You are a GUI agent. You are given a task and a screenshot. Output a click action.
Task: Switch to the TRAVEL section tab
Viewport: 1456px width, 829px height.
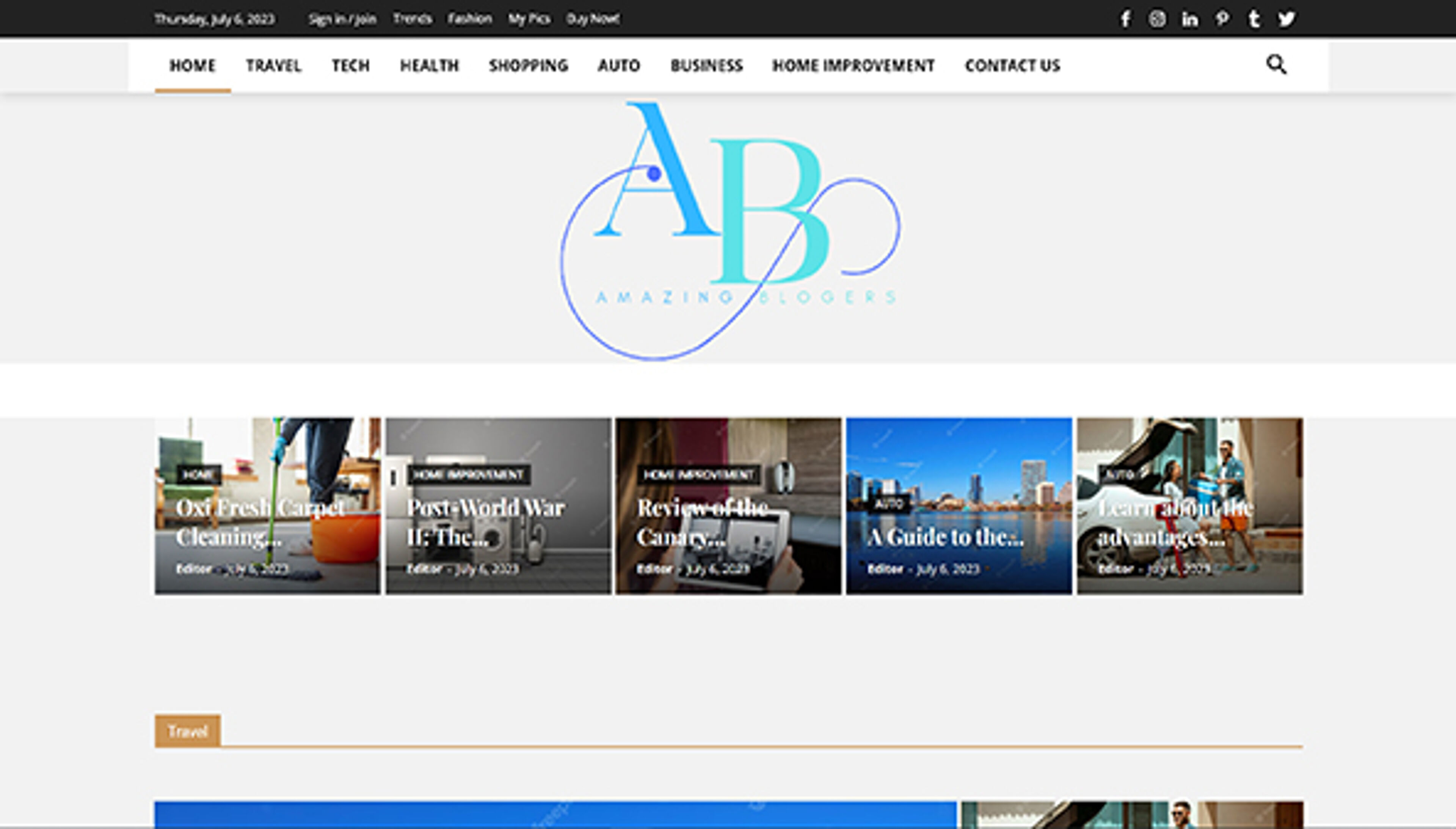[274, 66]
